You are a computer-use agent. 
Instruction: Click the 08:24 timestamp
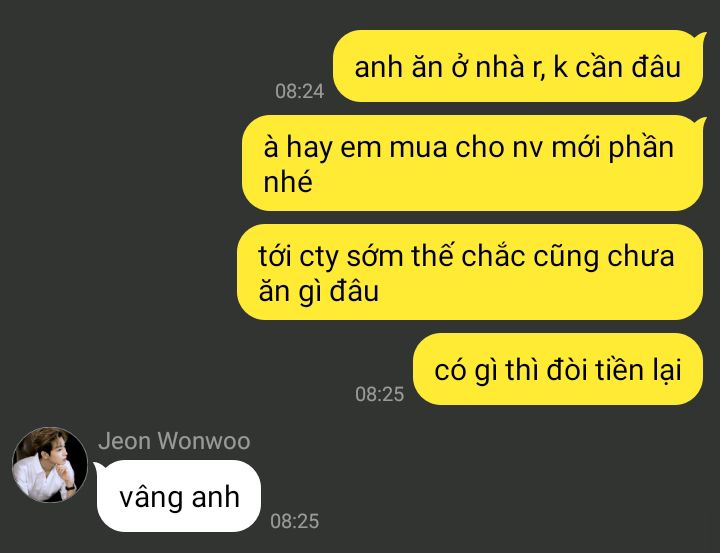click(x=300, y=91)
